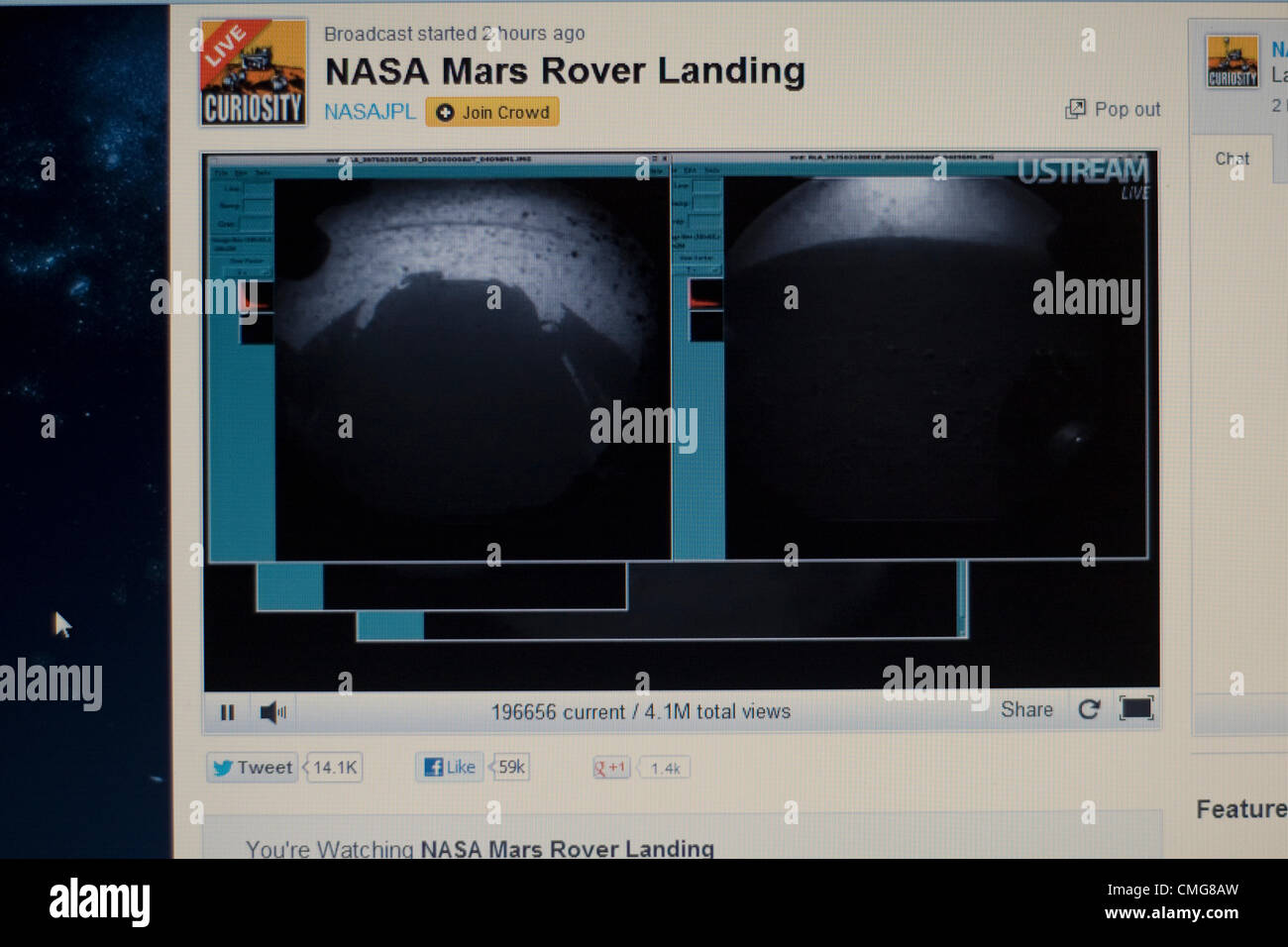Open the Tweet count 14.1K bubble
The image size is (1288, 947).
click(335, 768)
